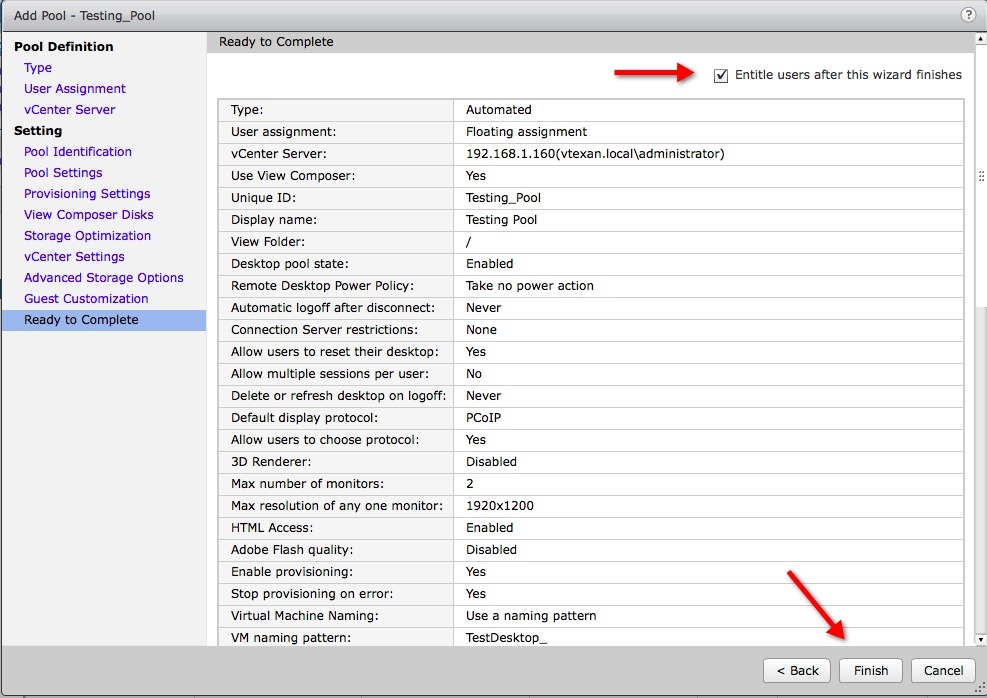Open Guest Customization step
This screenshot has height=698, width=987.
click(x=86, y=299)
